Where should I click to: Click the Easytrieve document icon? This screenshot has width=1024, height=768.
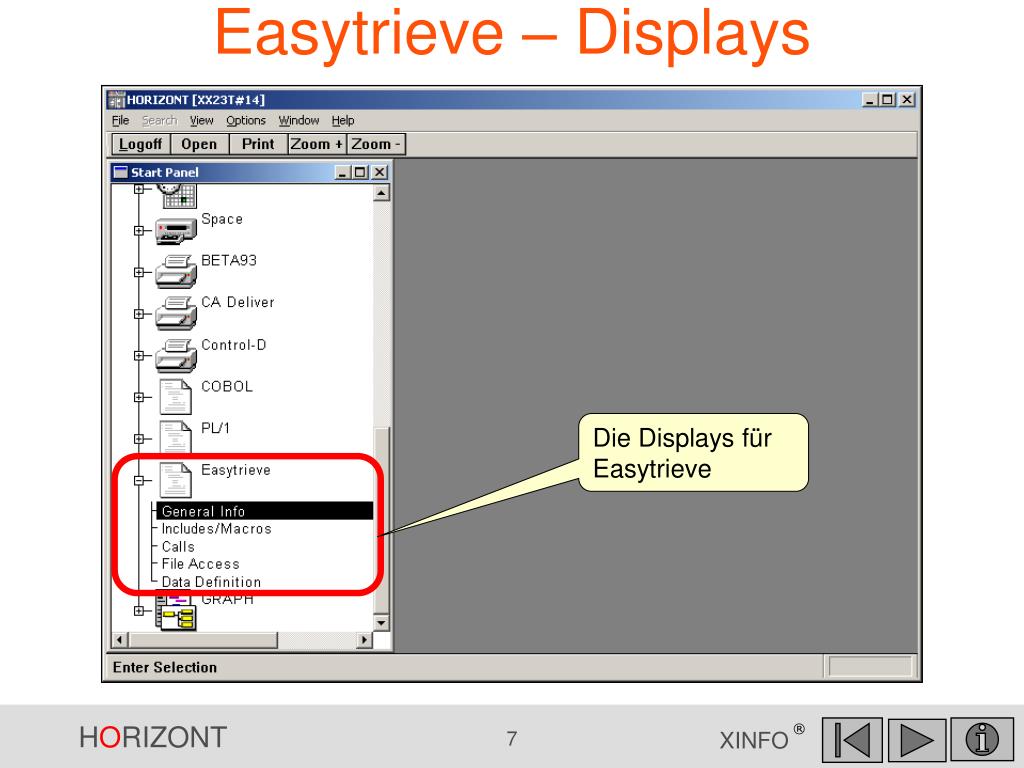click(176, 480)
